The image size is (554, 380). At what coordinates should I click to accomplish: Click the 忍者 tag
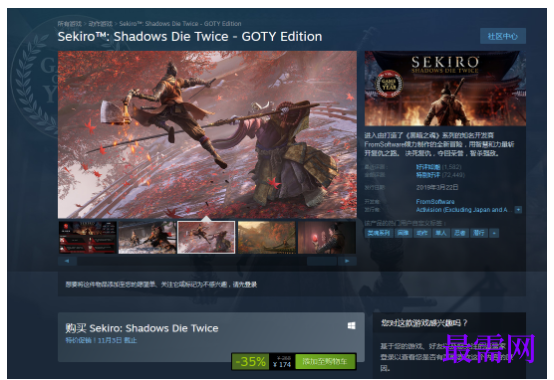point(460,233)
